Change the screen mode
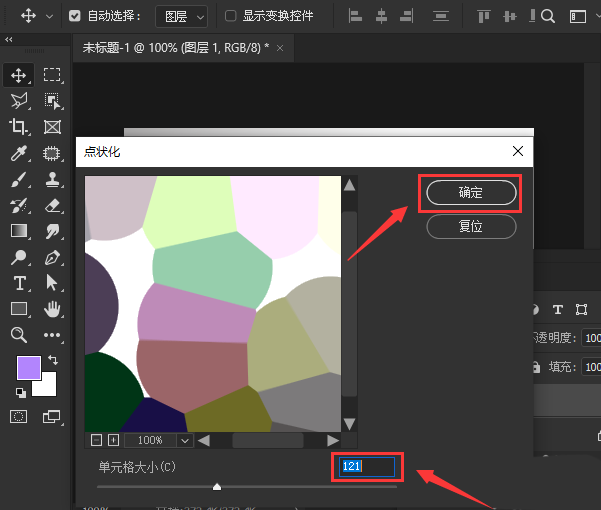 click(x=52, y=417)
